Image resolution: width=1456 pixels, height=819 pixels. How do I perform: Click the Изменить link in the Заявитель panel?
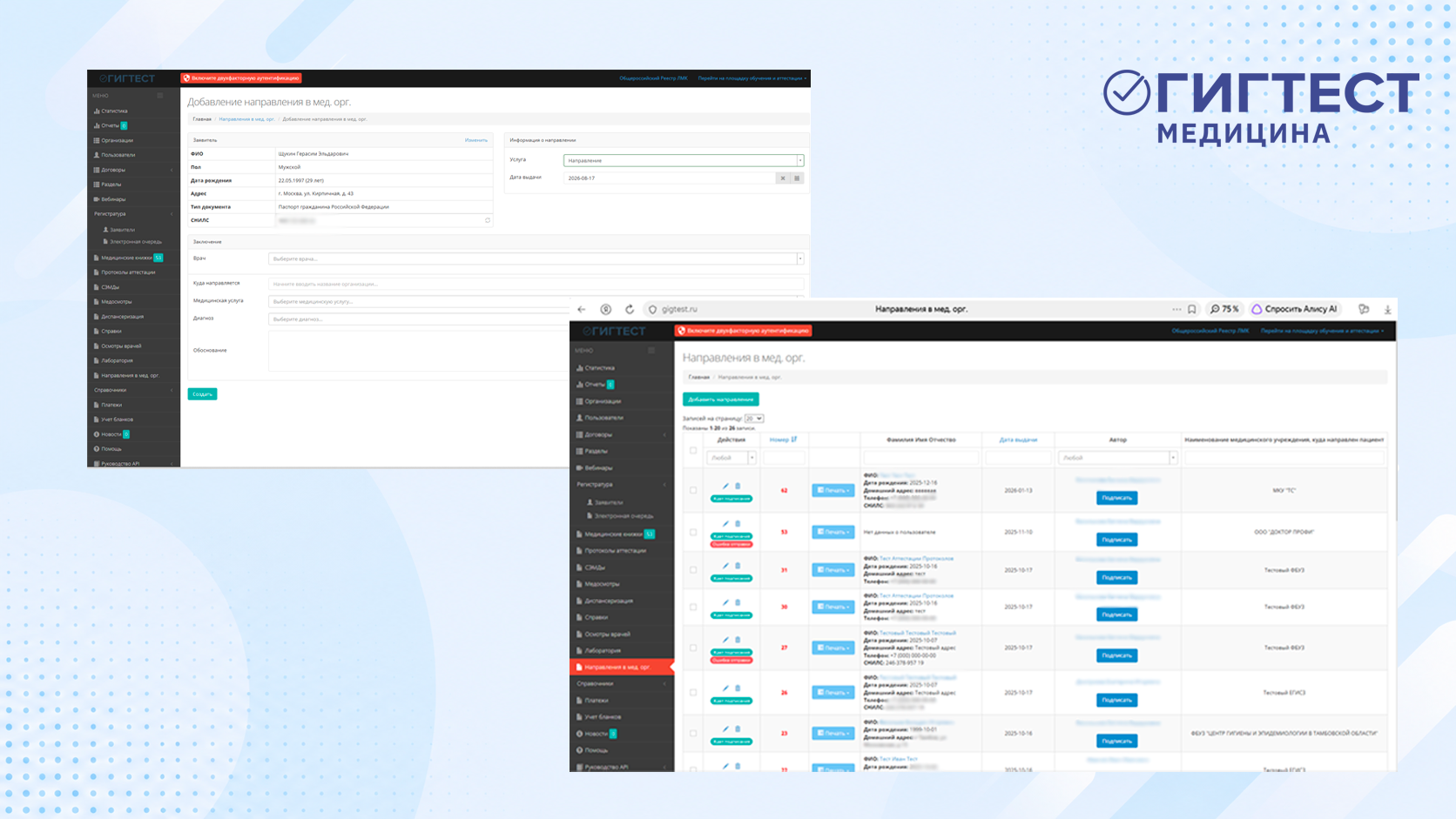point(476,140)
